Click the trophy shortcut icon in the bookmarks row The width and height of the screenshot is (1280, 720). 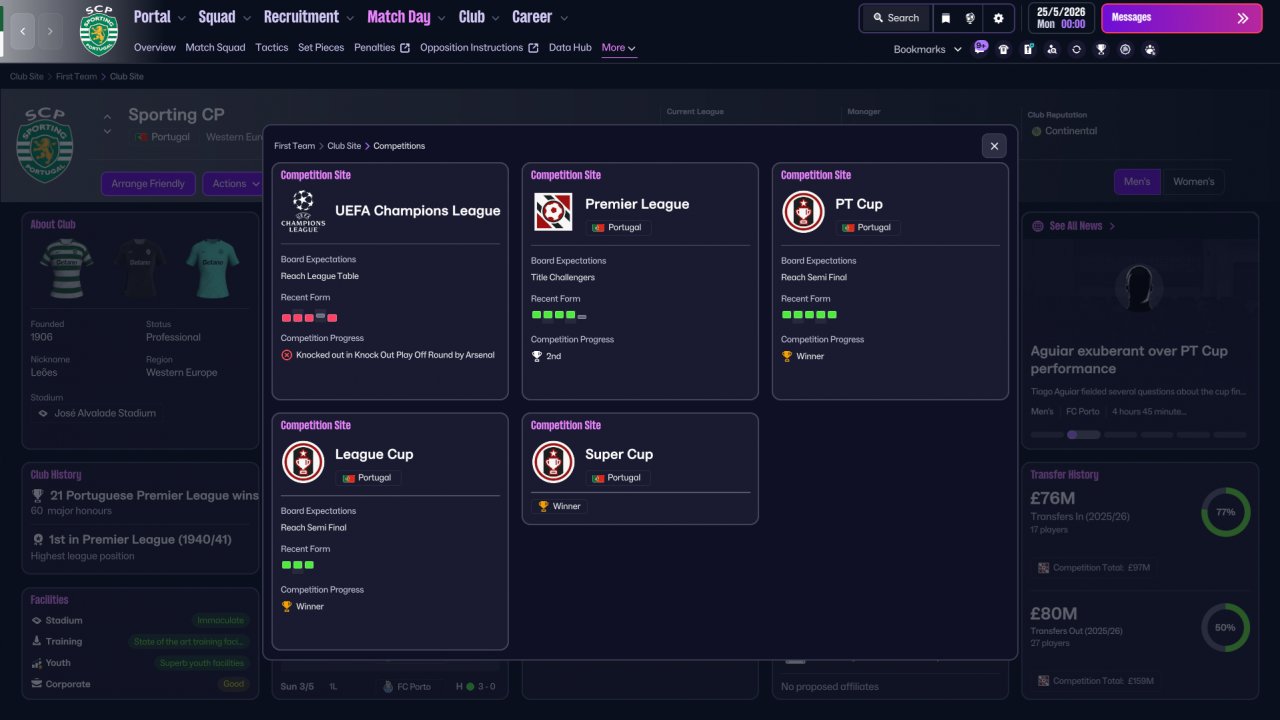coord(1101,49)
